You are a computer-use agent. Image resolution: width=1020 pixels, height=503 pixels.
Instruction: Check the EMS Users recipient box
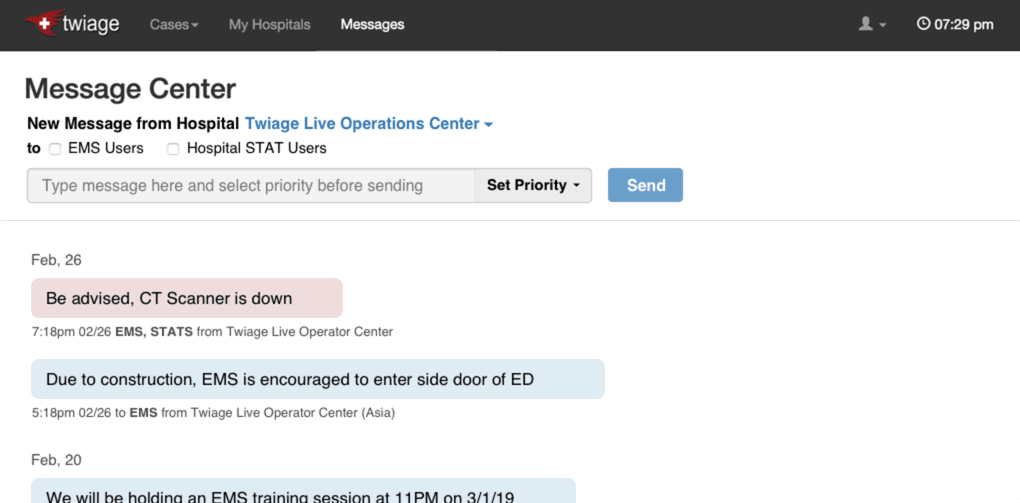click(x=56, y=149)
